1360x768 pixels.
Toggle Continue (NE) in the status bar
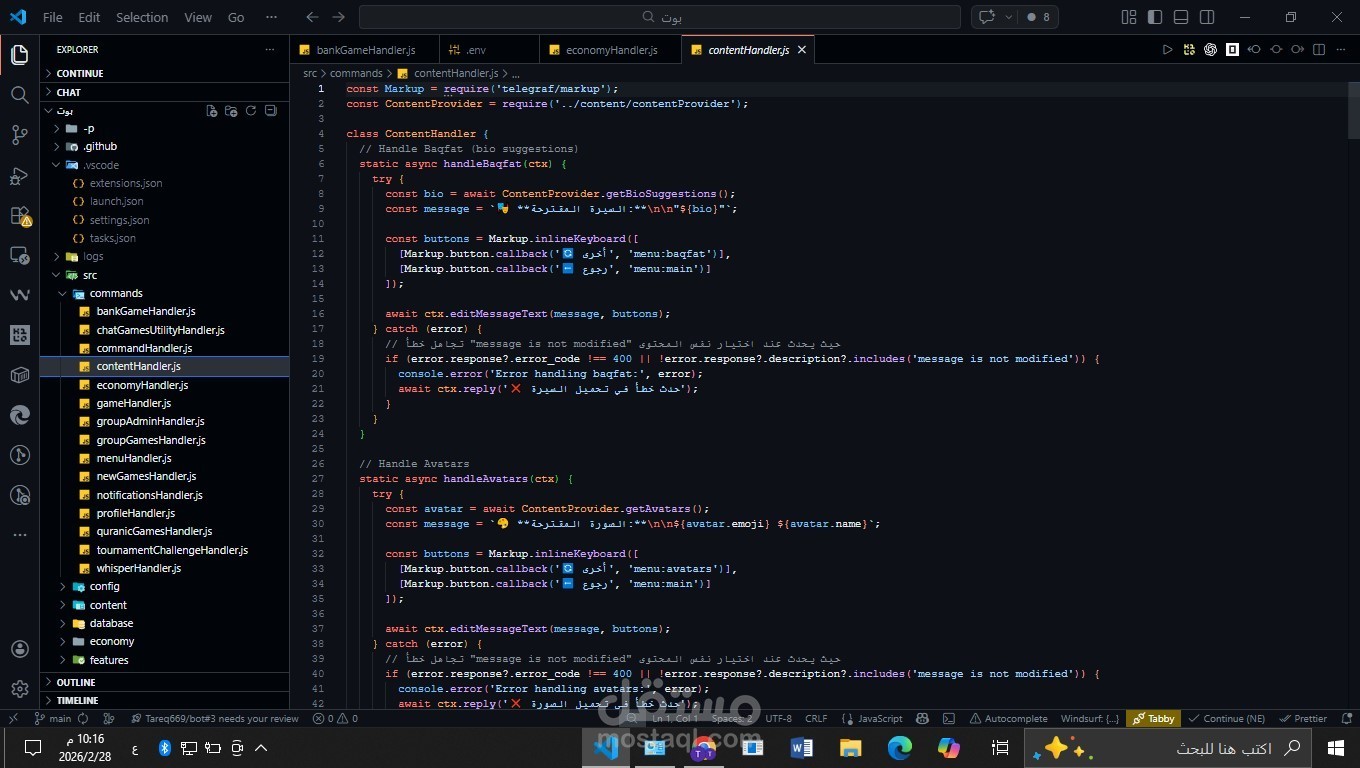point(1228,718)
